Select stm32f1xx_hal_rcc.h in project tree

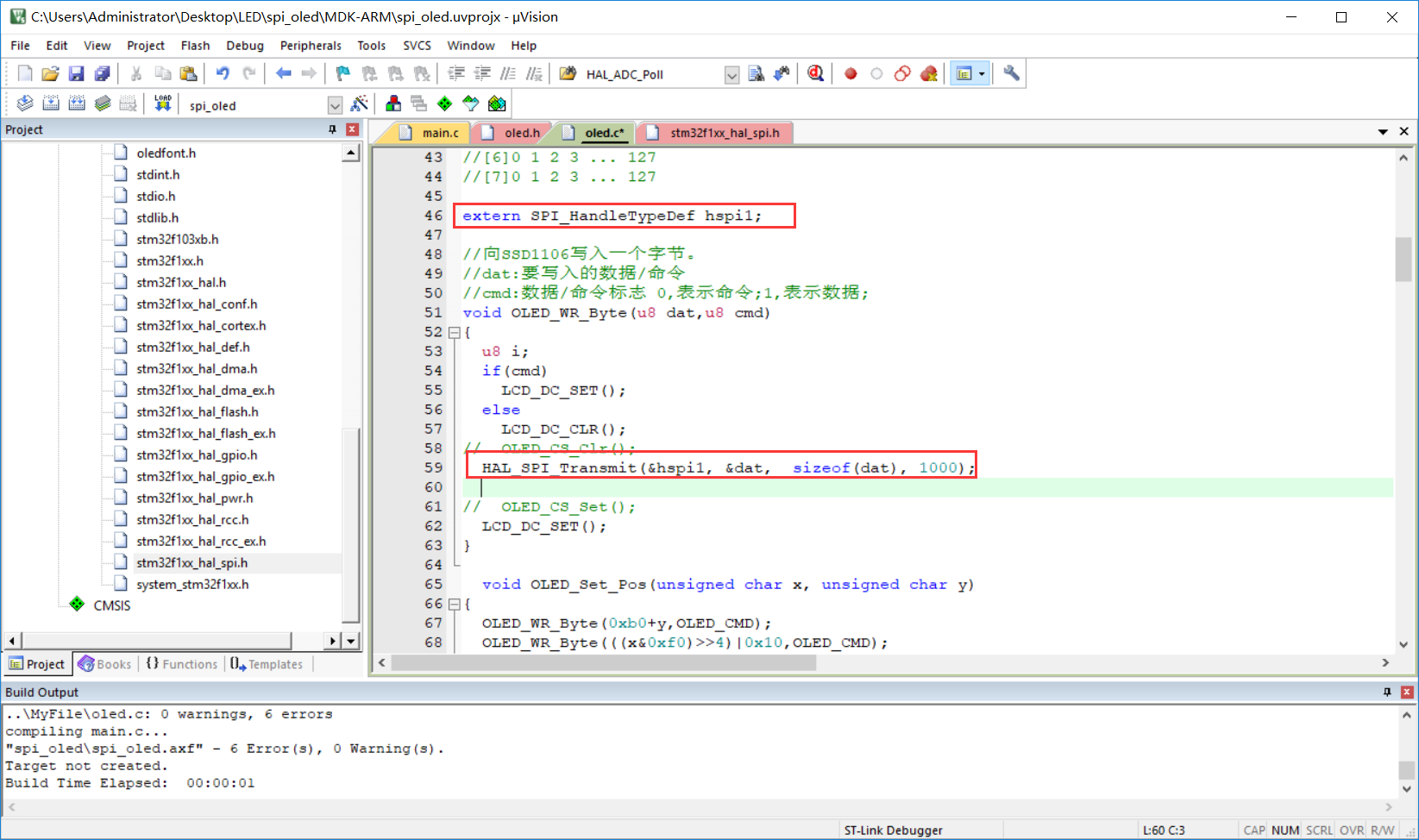[192, 519]
